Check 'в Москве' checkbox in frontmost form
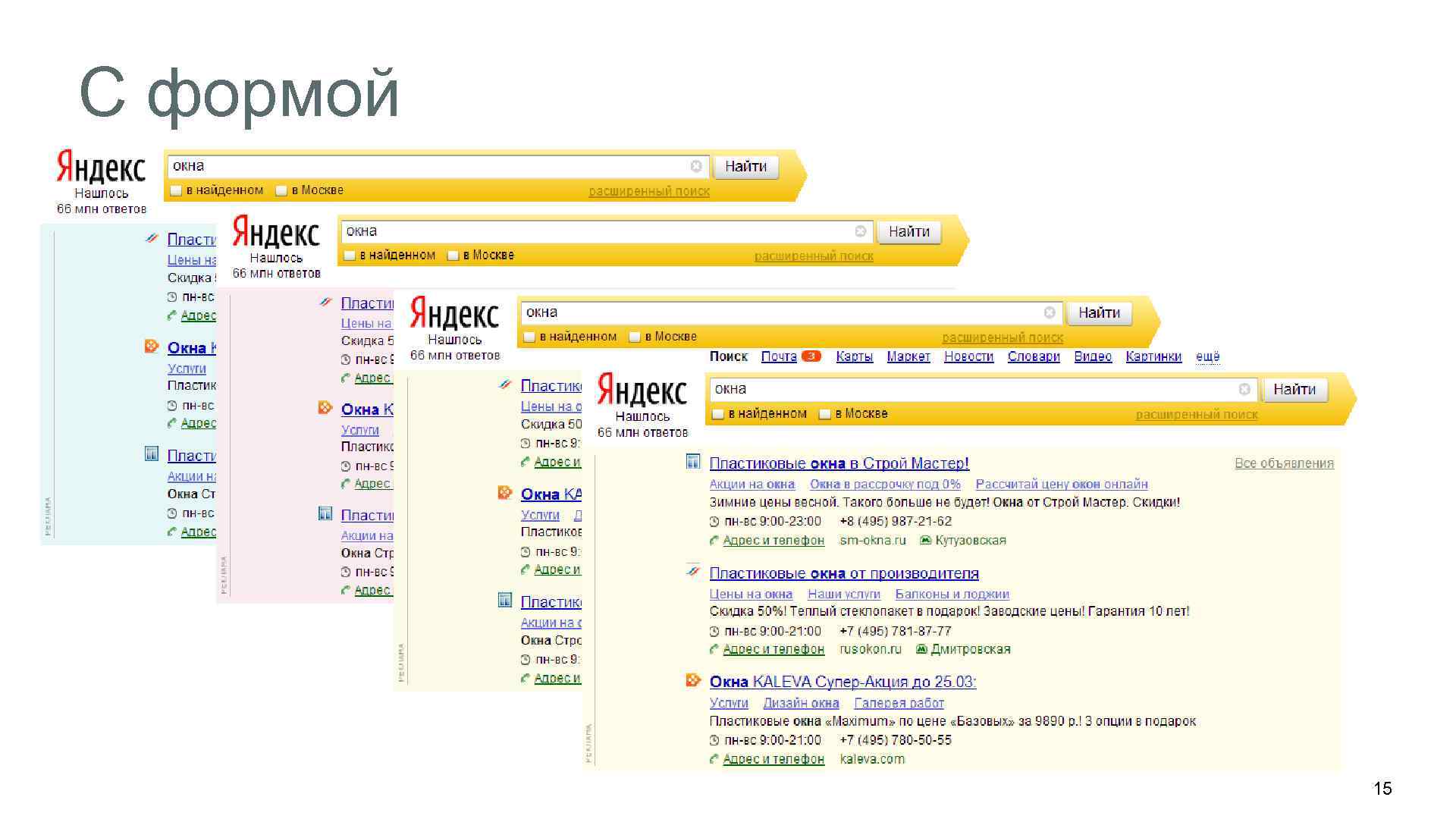 point(825,414)
